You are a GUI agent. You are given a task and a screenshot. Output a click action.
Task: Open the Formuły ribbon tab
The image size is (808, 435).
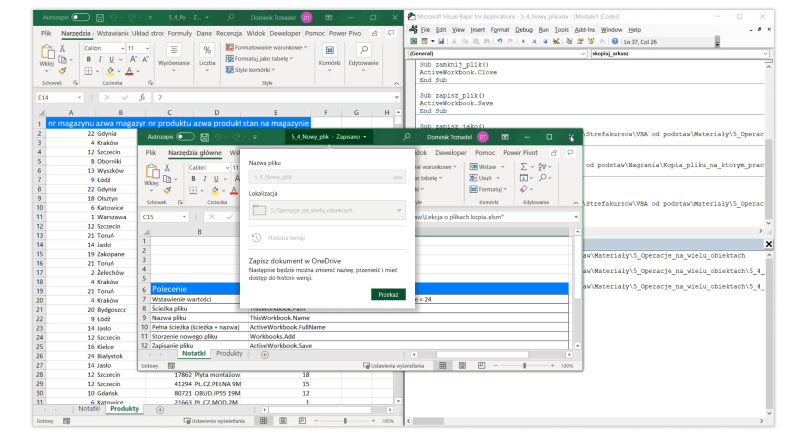click(180, 33)
